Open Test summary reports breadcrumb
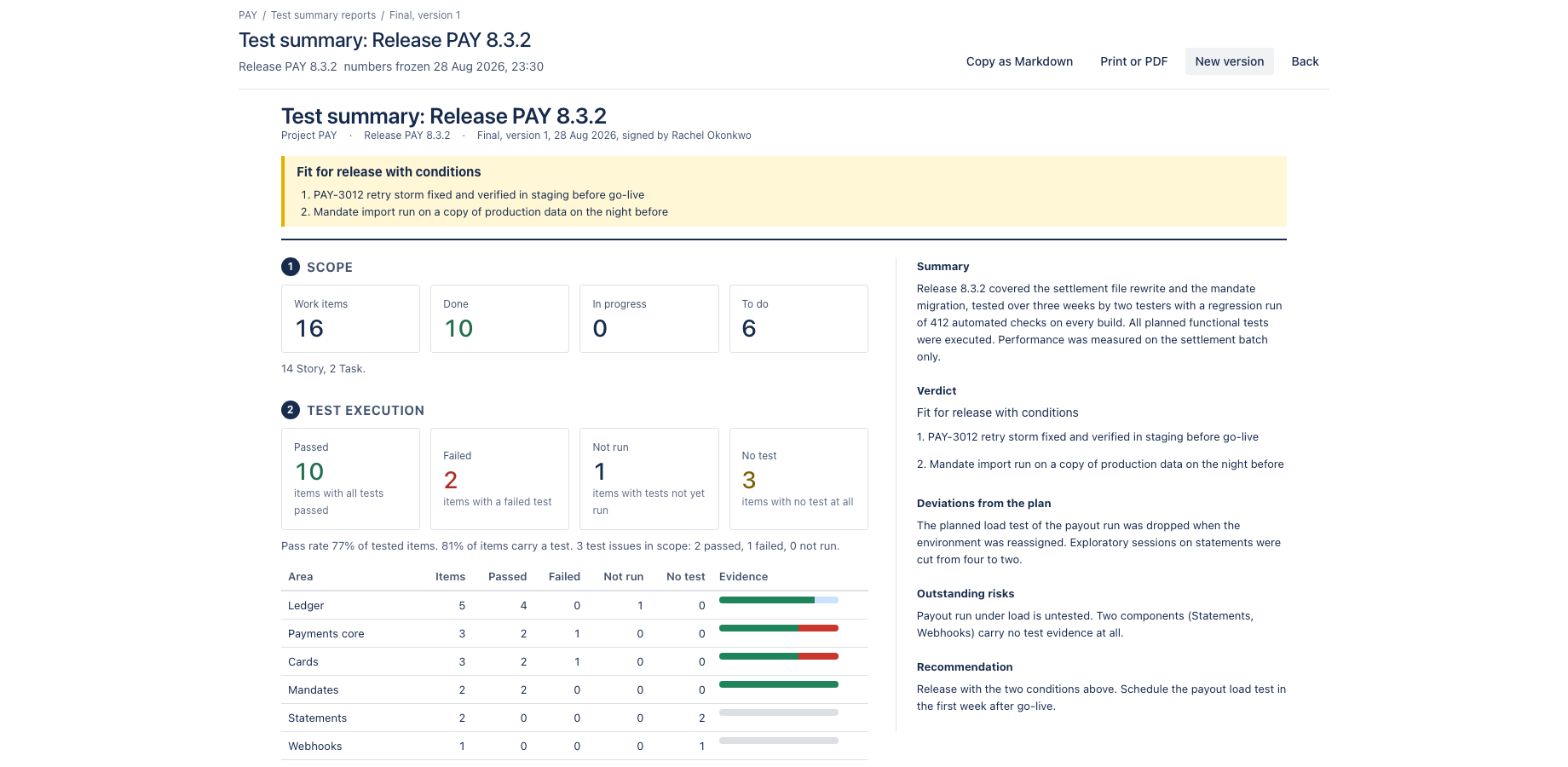This screenshot has height=767, width=1568. (323, 15)
